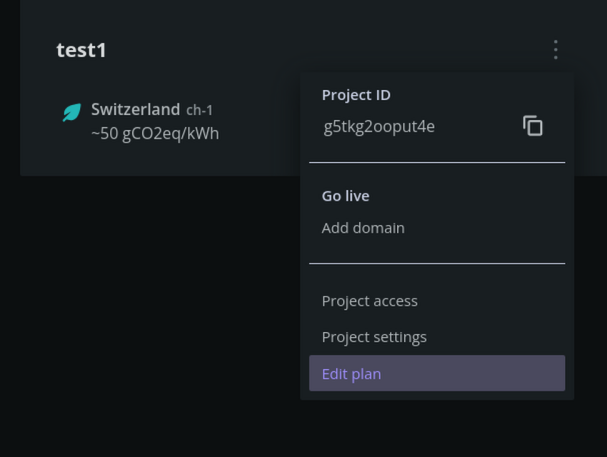The image size is (607, 457).
Task: Click the Go live section heading
Action: point(345,196)
